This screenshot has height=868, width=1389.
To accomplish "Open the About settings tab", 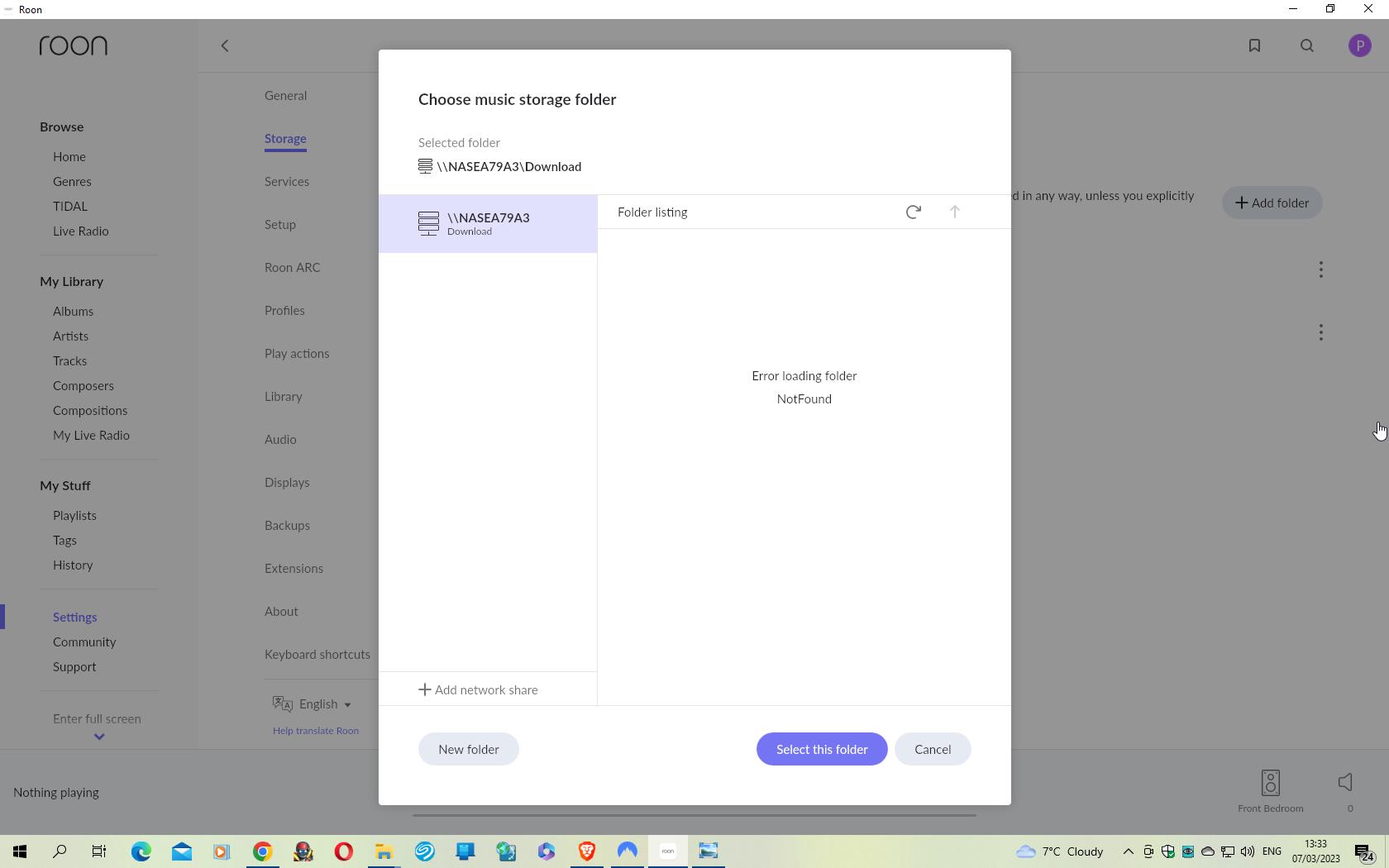I will pos(281,611).
